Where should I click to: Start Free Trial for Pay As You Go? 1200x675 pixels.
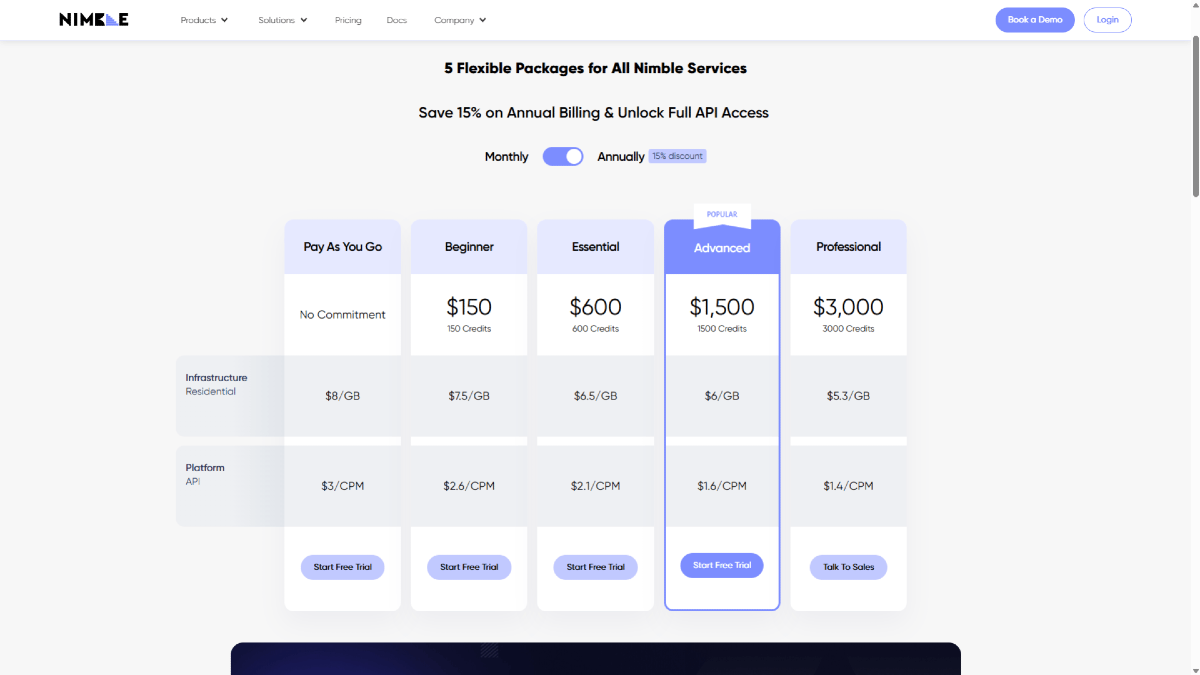tap(342, 567)
